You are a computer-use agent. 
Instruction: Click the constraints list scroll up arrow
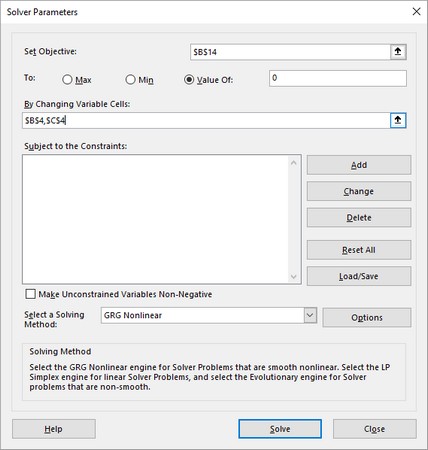pyautogui.click(x=294, y=163)
